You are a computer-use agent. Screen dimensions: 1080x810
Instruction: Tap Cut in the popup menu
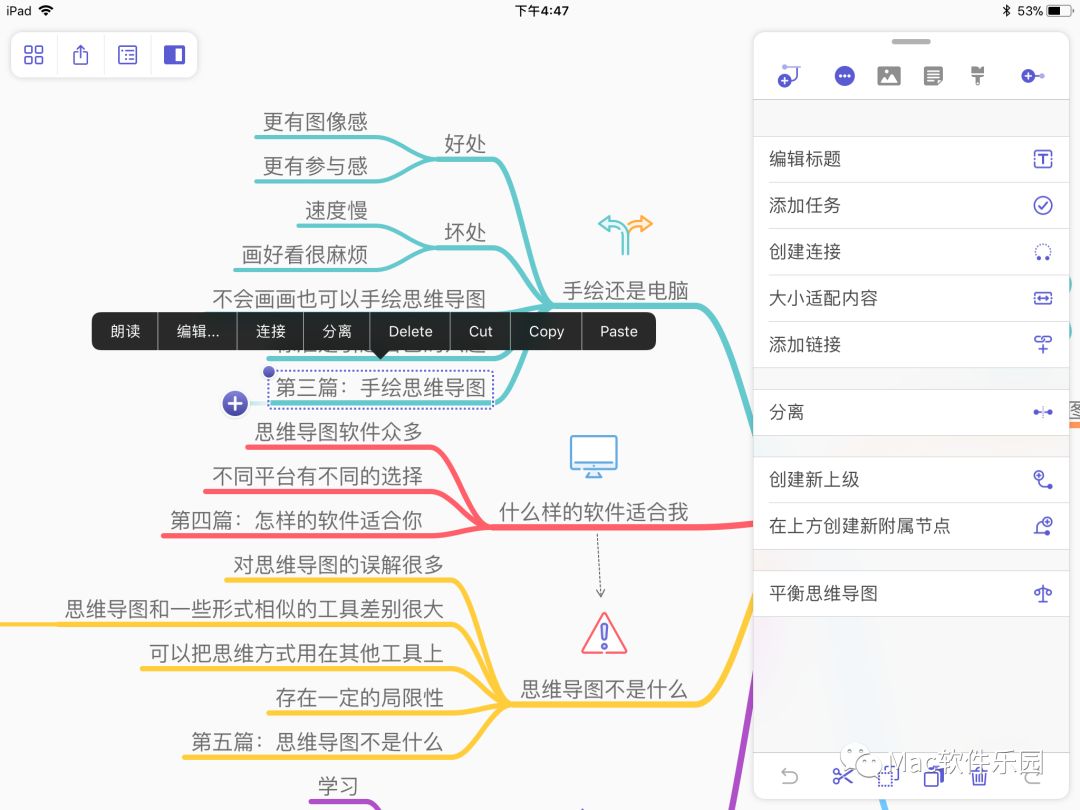[x=481, y=331]
